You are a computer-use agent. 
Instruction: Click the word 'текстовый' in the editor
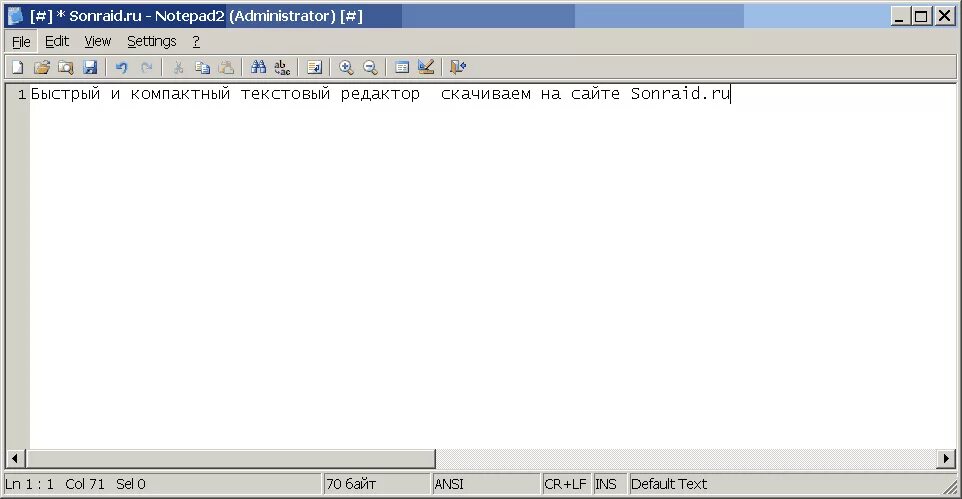[285, 94]
